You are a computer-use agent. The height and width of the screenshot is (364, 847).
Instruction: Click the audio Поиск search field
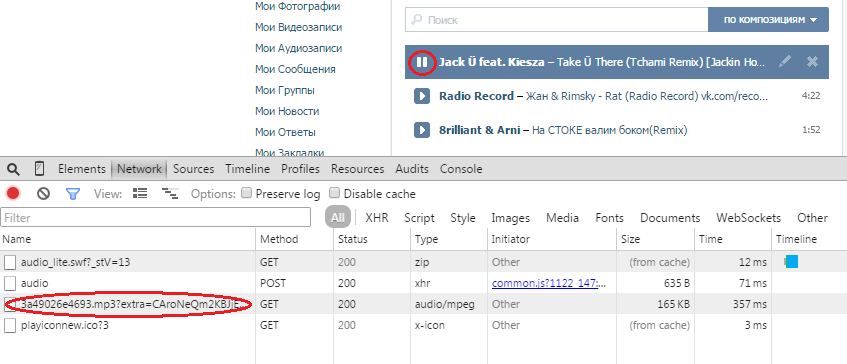[x=556, y=20]
